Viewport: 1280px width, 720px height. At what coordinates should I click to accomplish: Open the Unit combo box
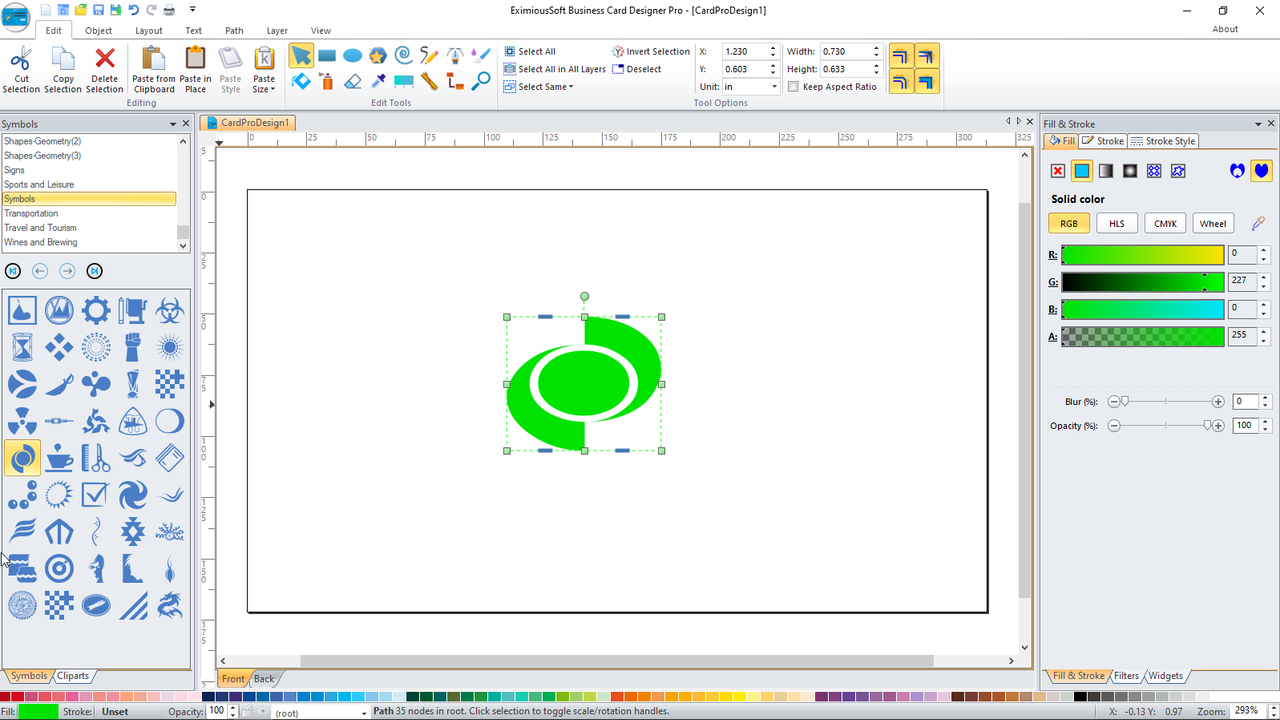(x=751, y=87)
